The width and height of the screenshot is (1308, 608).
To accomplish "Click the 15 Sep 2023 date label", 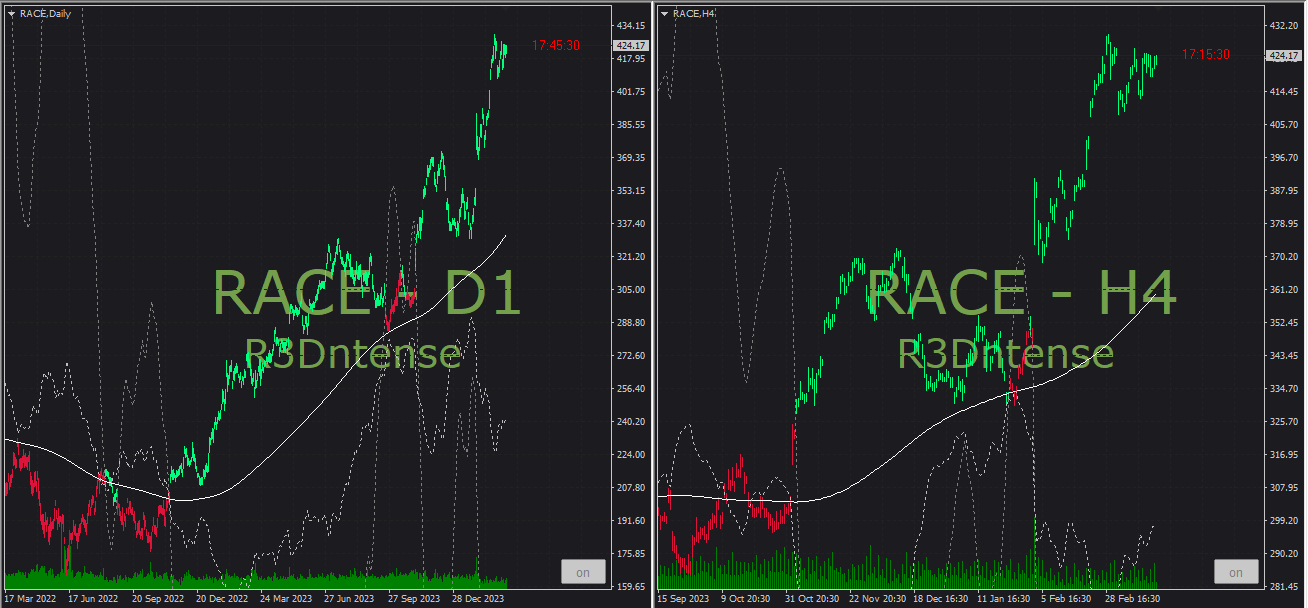I will pos(684,599).
